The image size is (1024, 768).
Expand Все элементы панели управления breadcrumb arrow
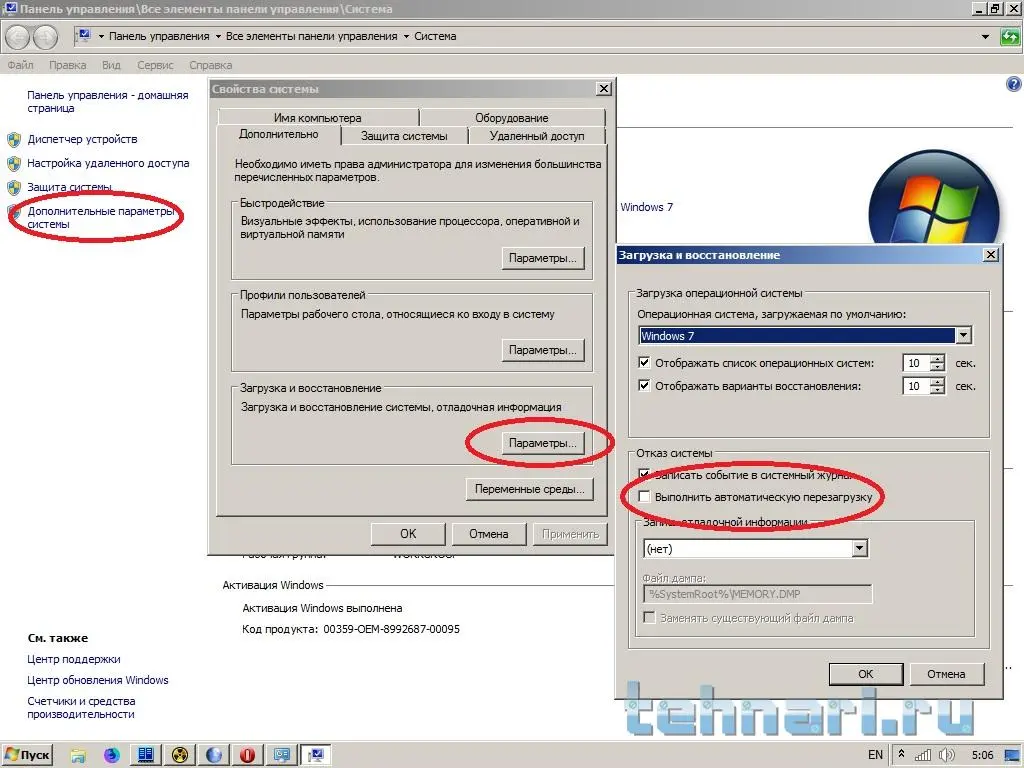click(x=406, y=37)
